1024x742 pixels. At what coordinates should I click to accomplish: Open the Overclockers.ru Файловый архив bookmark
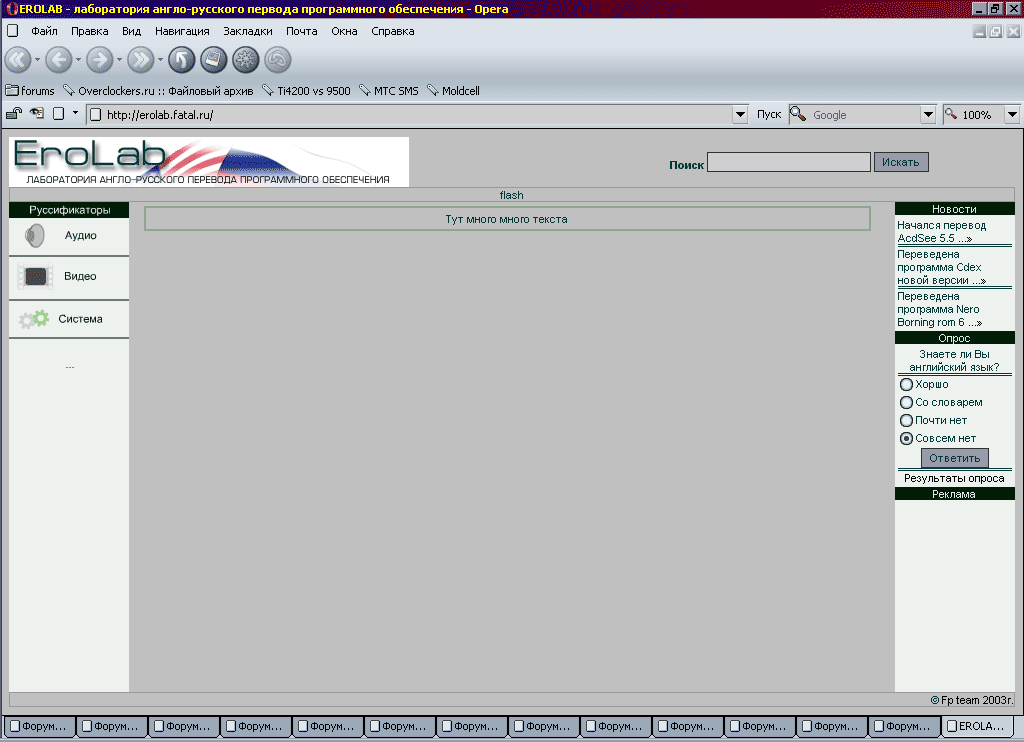158,91
